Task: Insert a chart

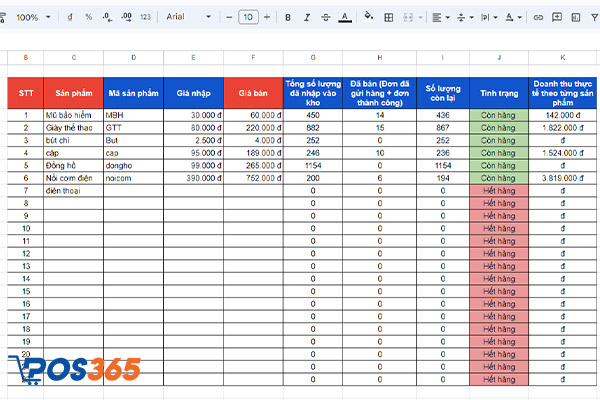Action: tap(573, 17)
